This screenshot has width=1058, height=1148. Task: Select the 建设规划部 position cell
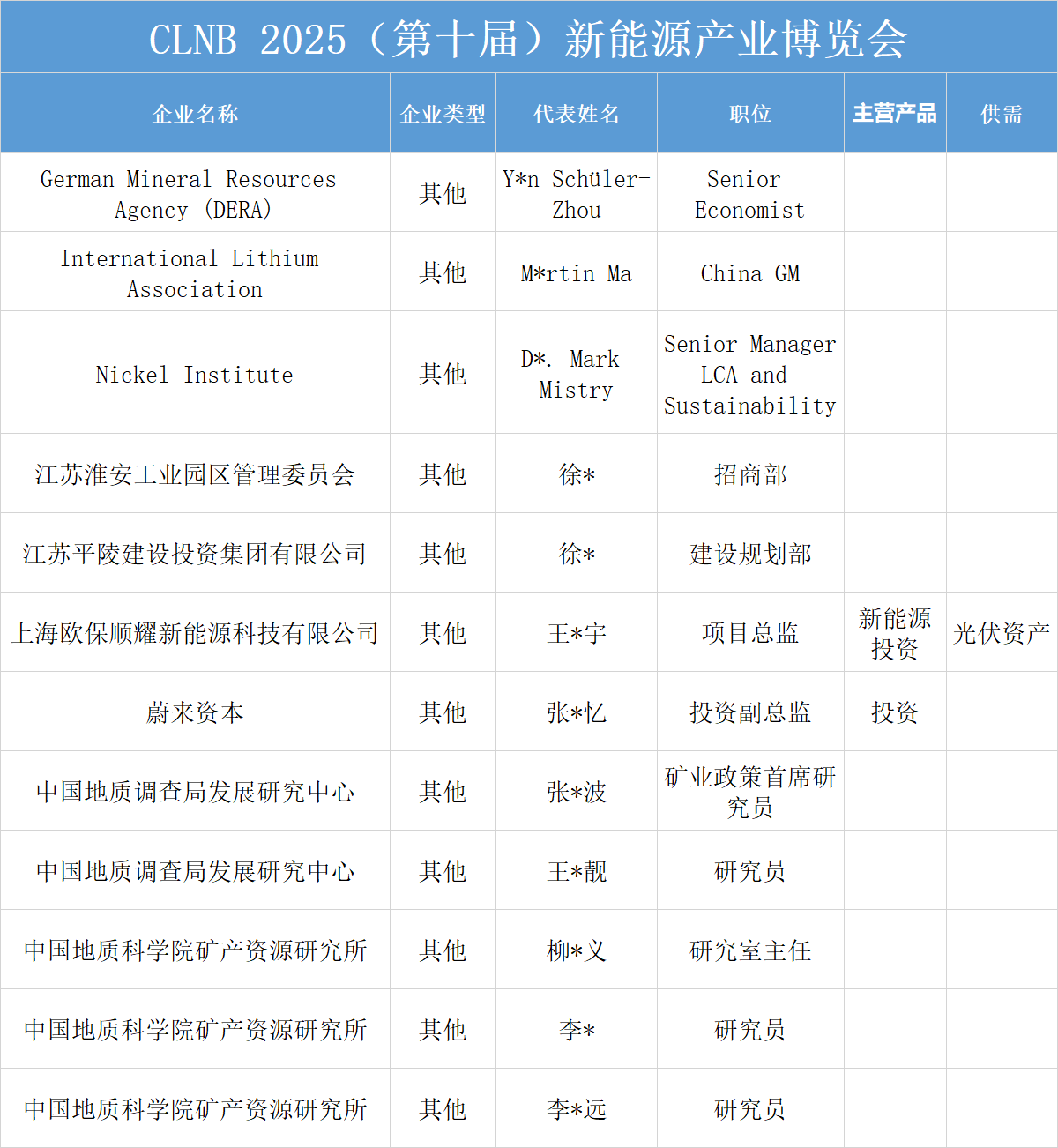tap(750, 554)
